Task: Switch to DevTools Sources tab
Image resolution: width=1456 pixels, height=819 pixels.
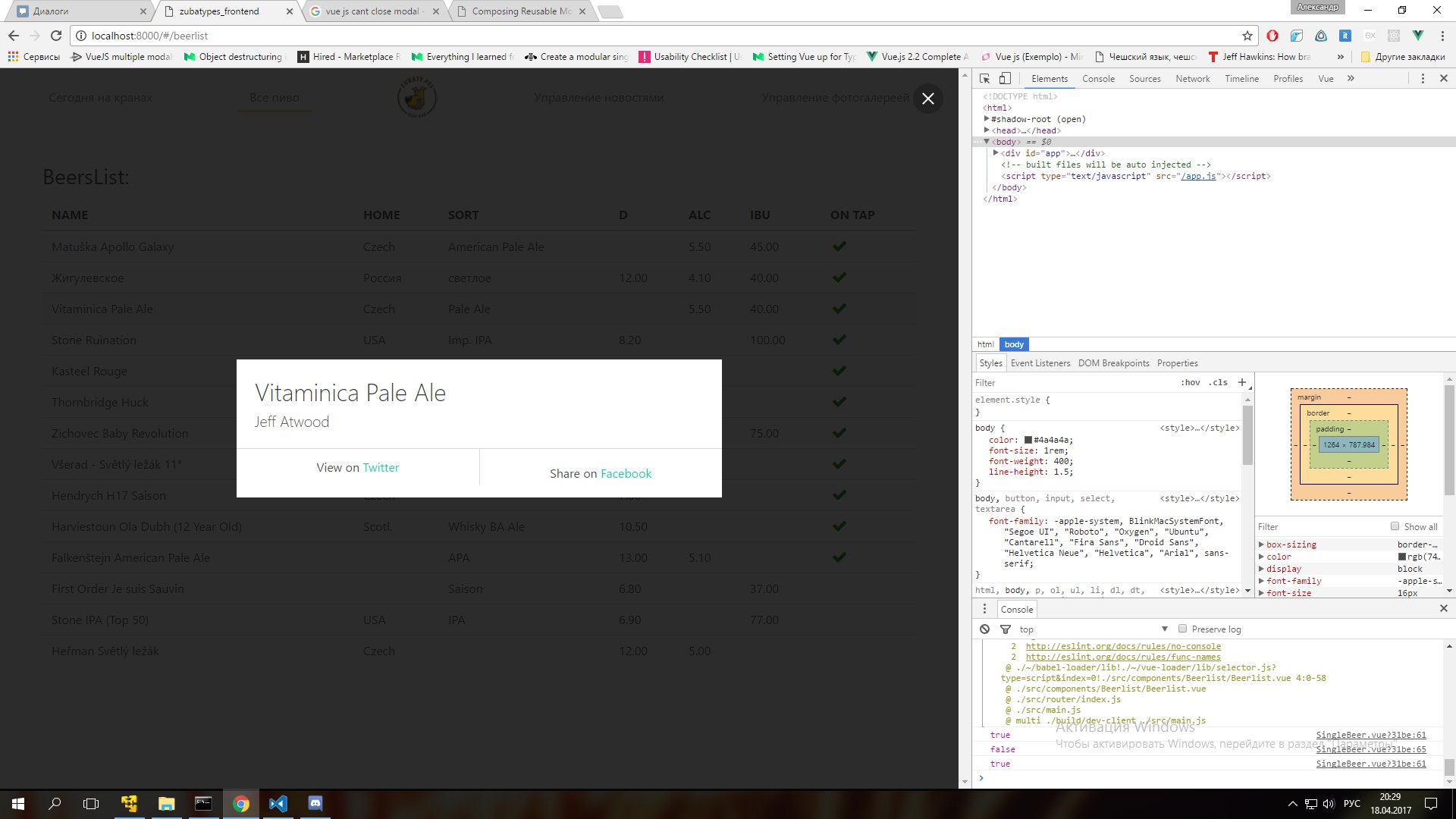Action: tap(1144, 79)
